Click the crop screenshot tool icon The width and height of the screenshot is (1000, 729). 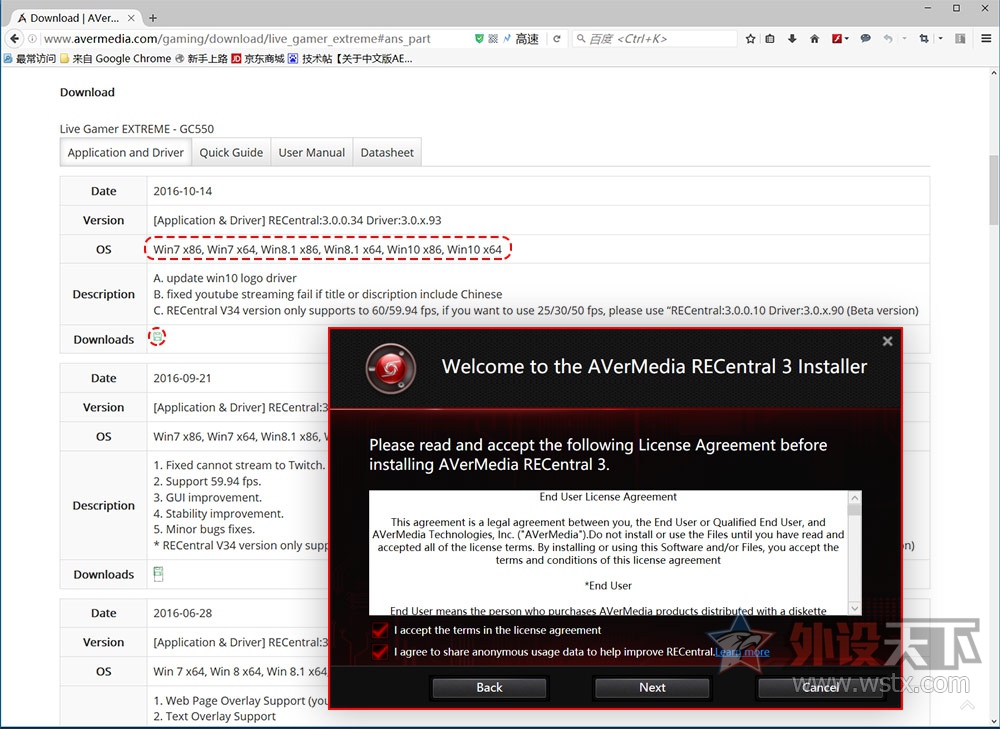tap(923, 39)
